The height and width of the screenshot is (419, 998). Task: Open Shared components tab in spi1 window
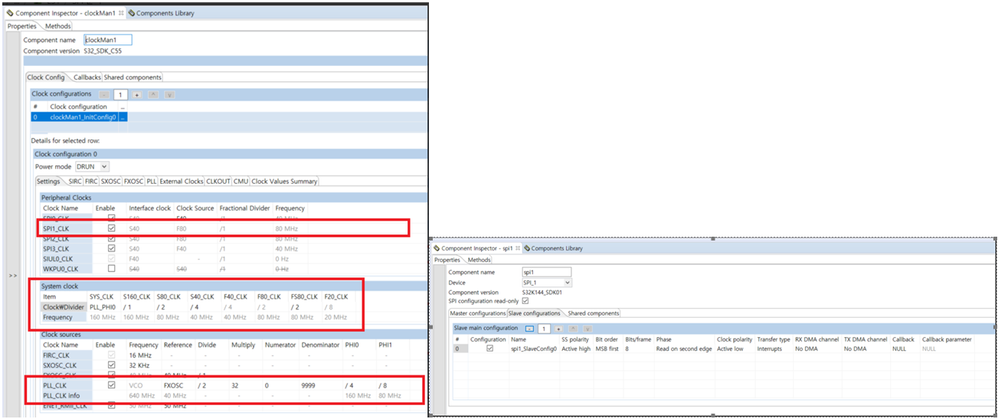593,313
